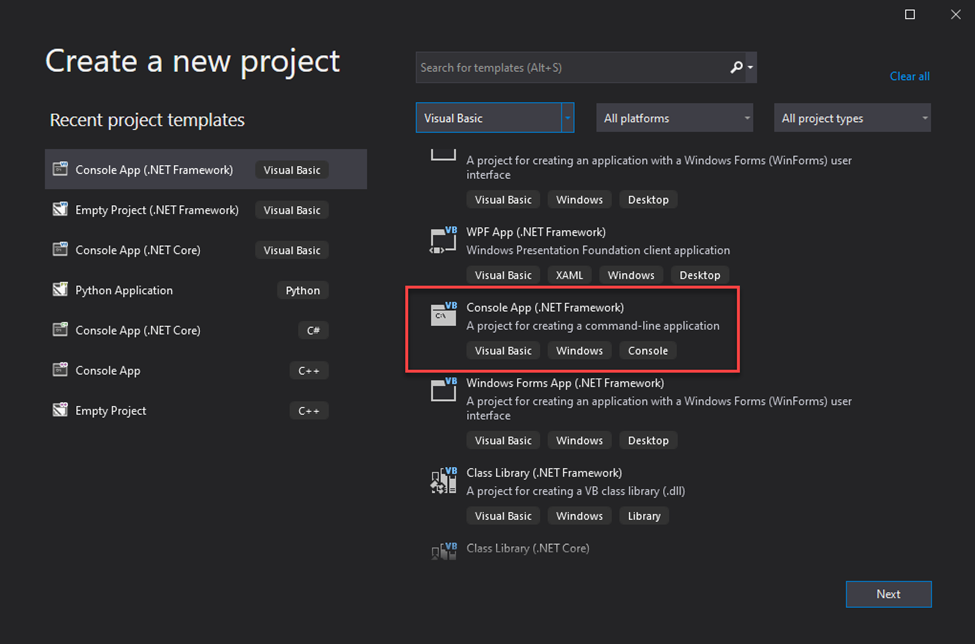
Task: Select recent Empty Project (.NET Framework) entry
Action: [x=206, y=209]
